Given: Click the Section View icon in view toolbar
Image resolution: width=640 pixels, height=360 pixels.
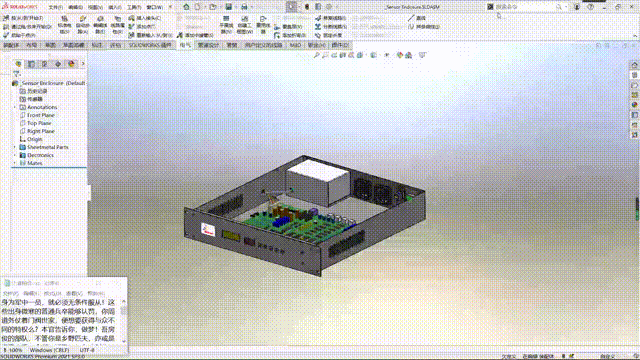Looking at the screenshot, I should point(343,55).
